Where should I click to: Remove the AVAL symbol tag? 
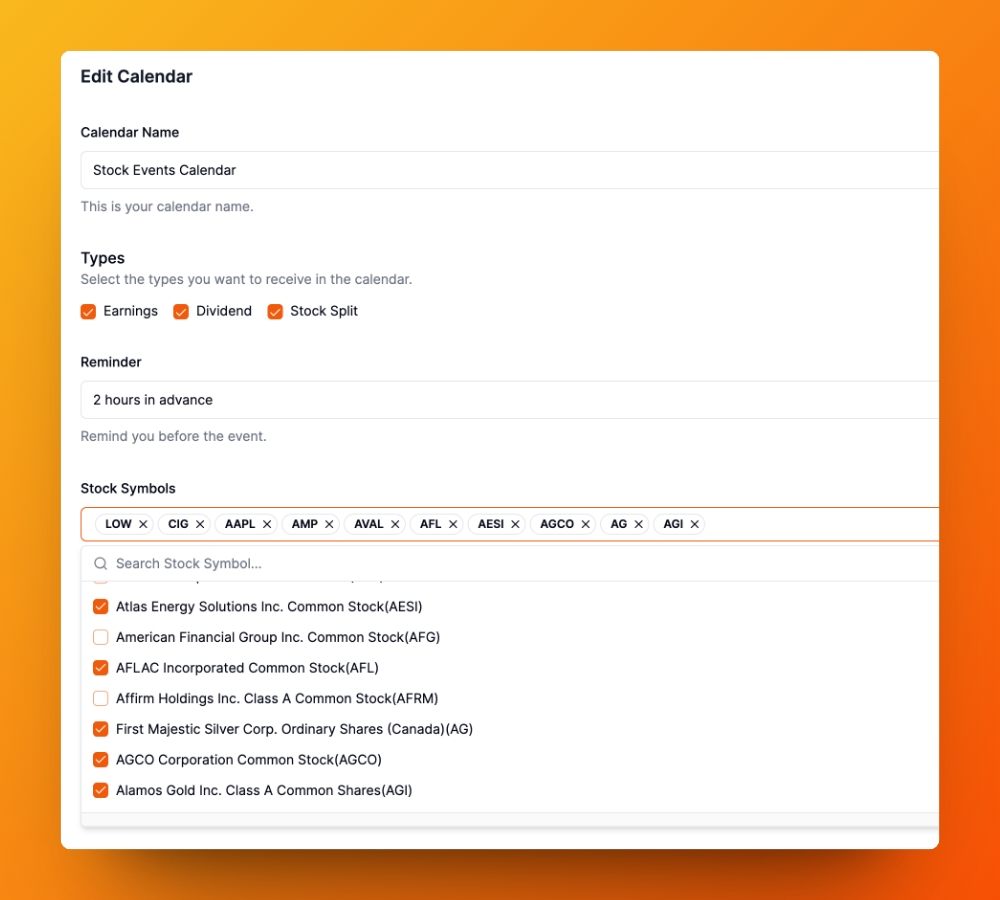[x=395, y=524]
